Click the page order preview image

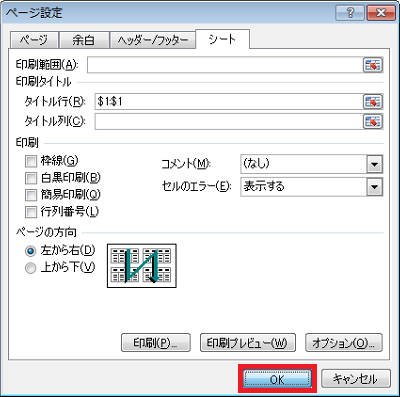click(142, 266)
